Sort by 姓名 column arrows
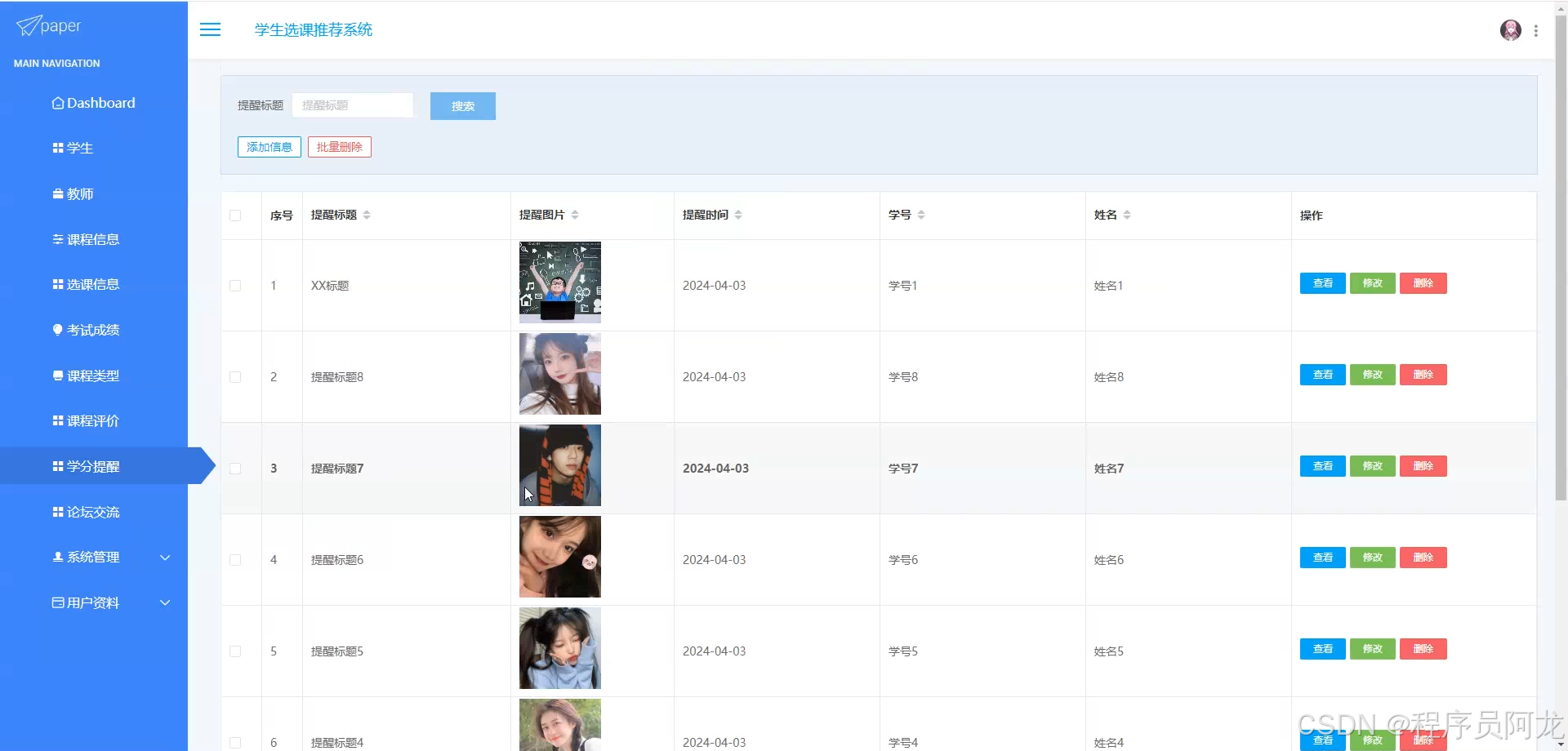Image resolution: width=1568 pixels, height=751 pixels. pos(1127,215)
